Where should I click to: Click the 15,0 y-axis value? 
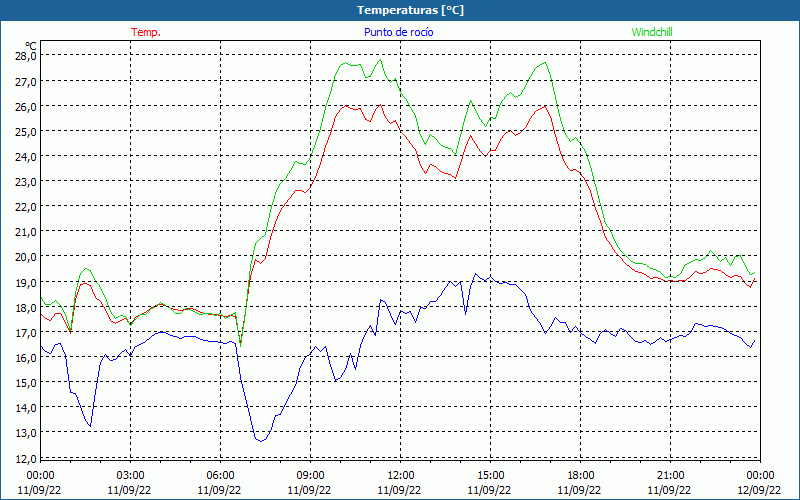pos(25,383)
